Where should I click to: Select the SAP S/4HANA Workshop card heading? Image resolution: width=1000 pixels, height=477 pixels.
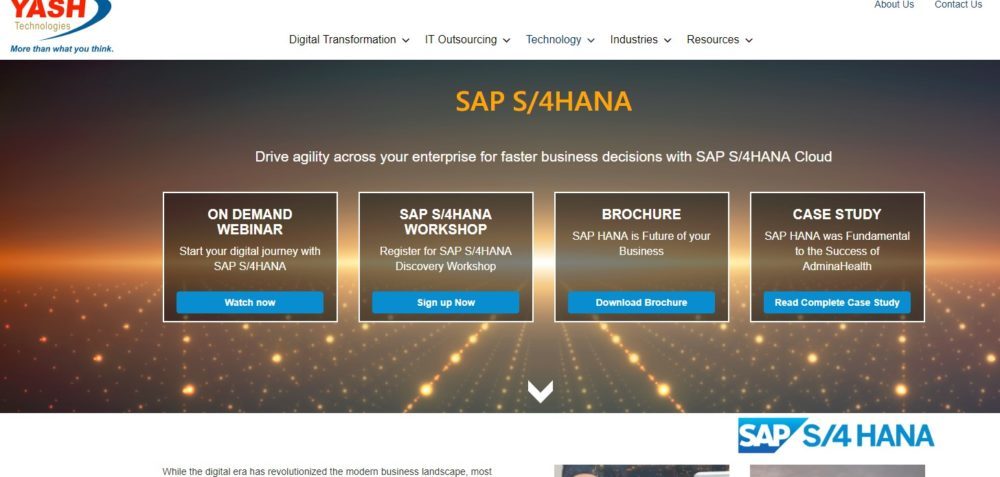click(x=446, y=222)
